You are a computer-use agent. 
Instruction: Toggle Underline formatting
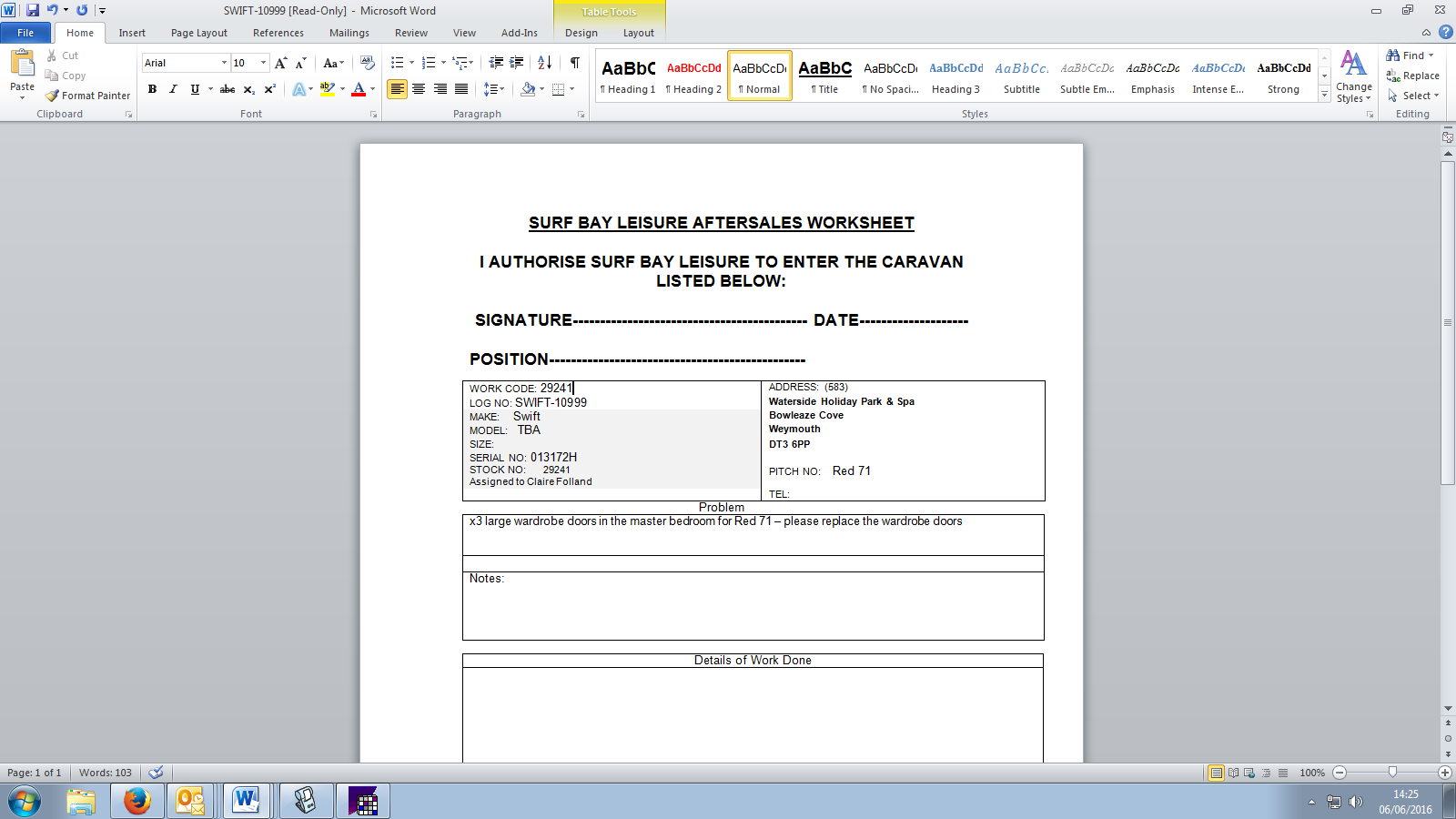coord(195,89)
